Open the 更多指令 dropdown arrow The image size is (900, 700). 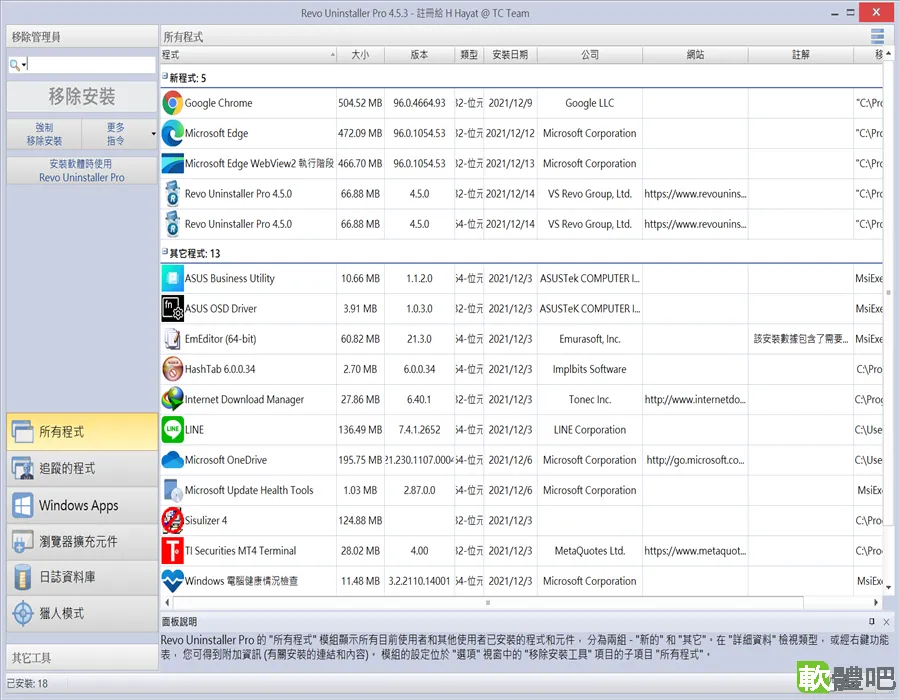click(153, 134)
